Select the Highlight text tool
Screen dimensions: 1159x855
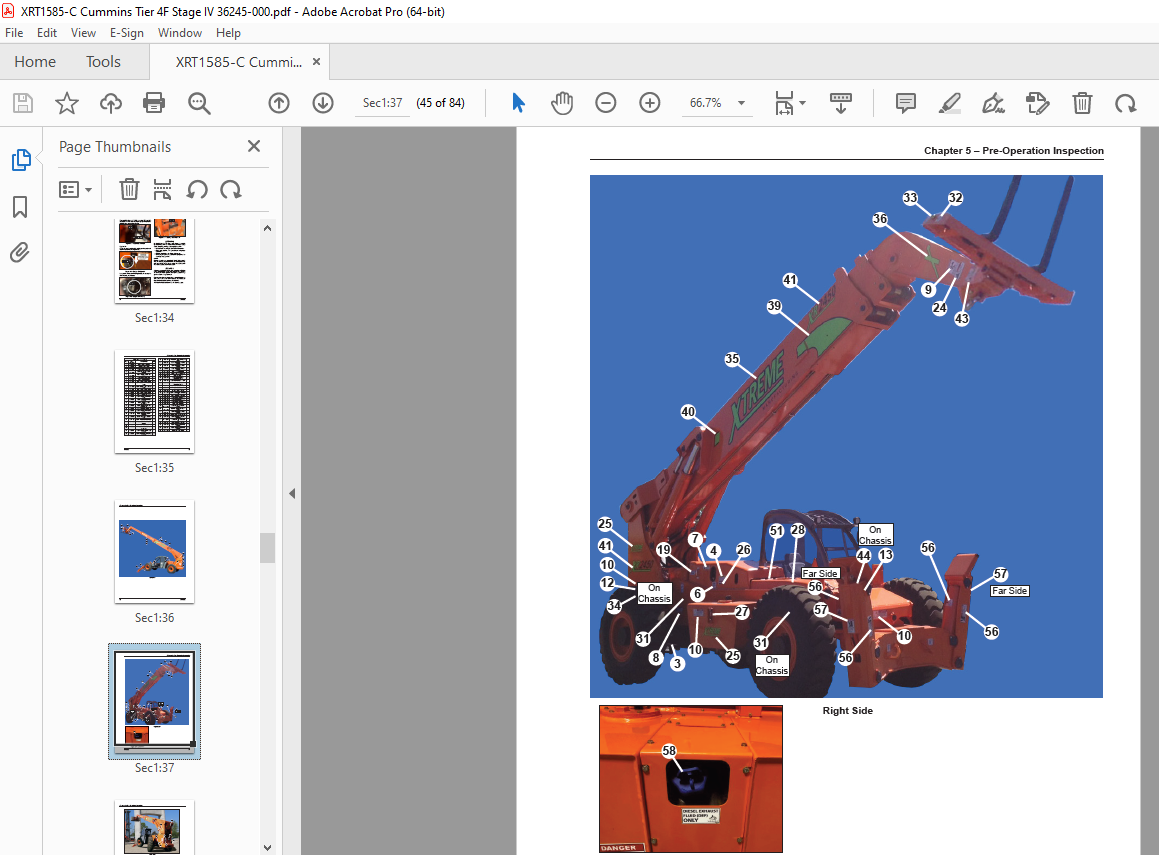(950, 103)
